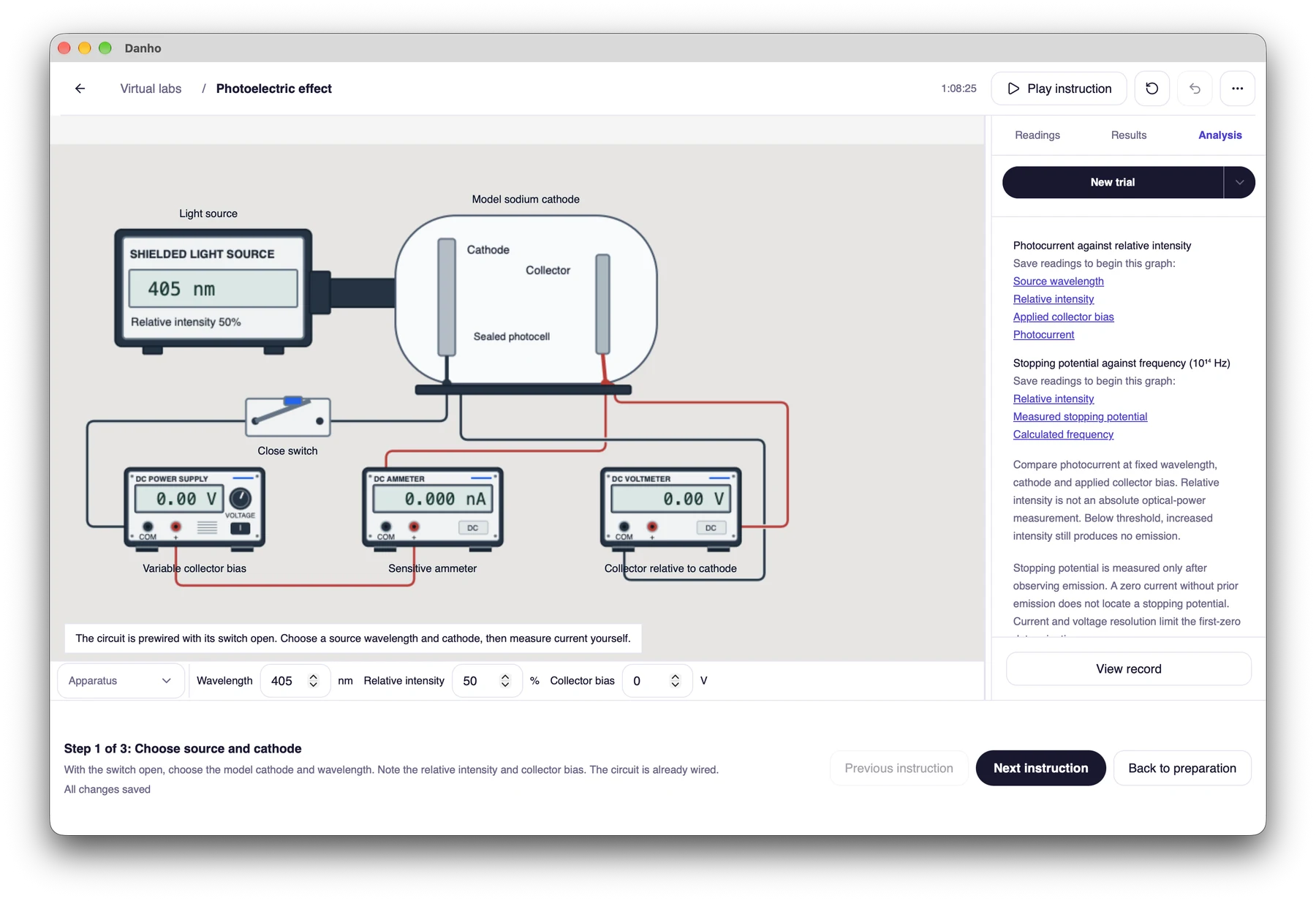Select the Analysis tab

click(1220, 135)
